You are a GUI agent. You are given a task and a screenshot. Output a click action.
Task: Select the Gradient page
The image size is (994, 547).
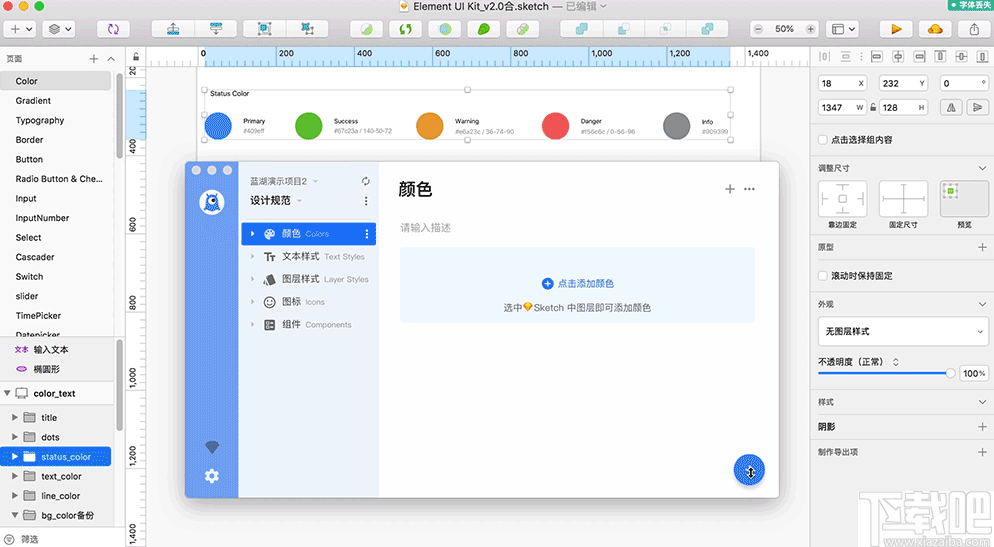click(34, 101)
